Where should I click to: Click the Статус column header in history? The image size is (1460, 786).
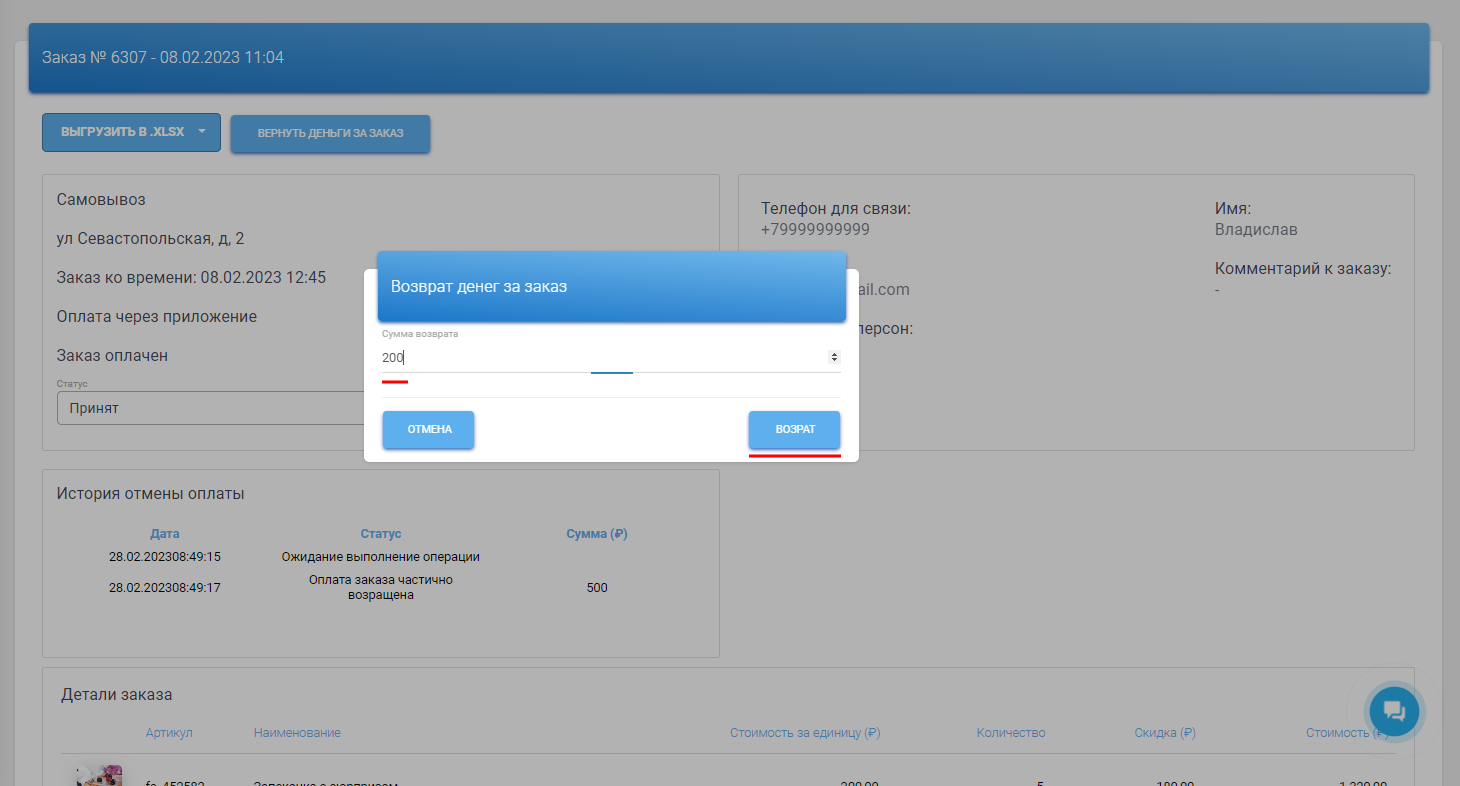click(381, 534)
